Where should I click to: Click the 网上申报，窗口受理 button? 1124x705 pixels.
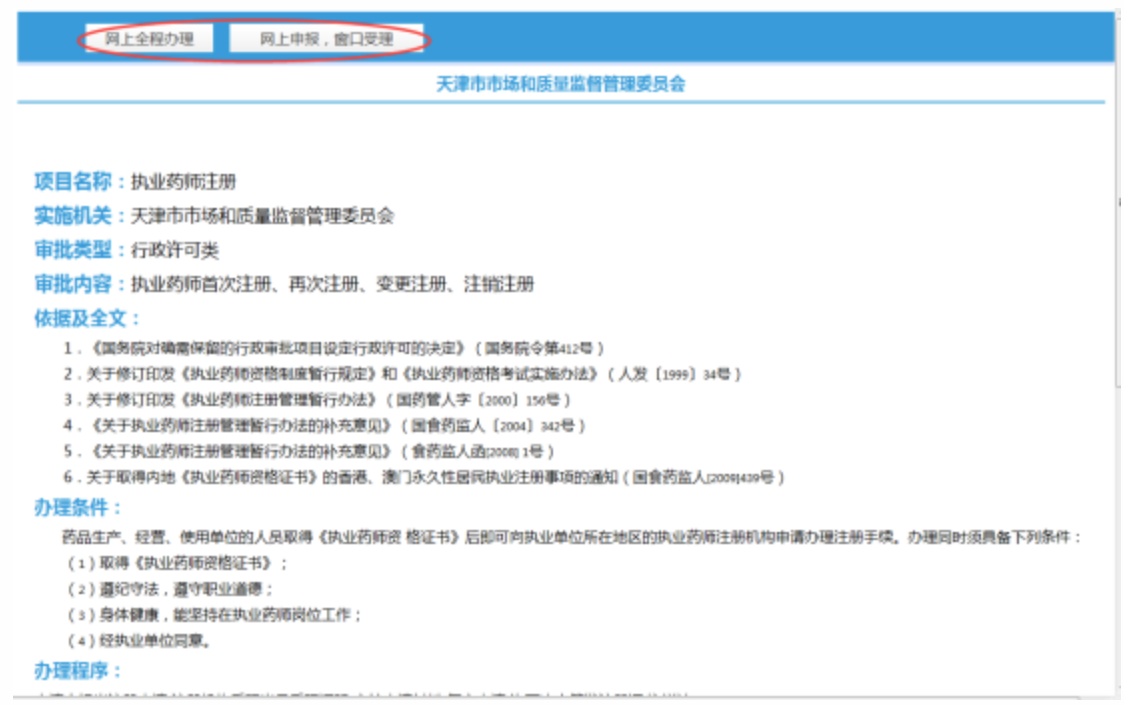[326, 39]
